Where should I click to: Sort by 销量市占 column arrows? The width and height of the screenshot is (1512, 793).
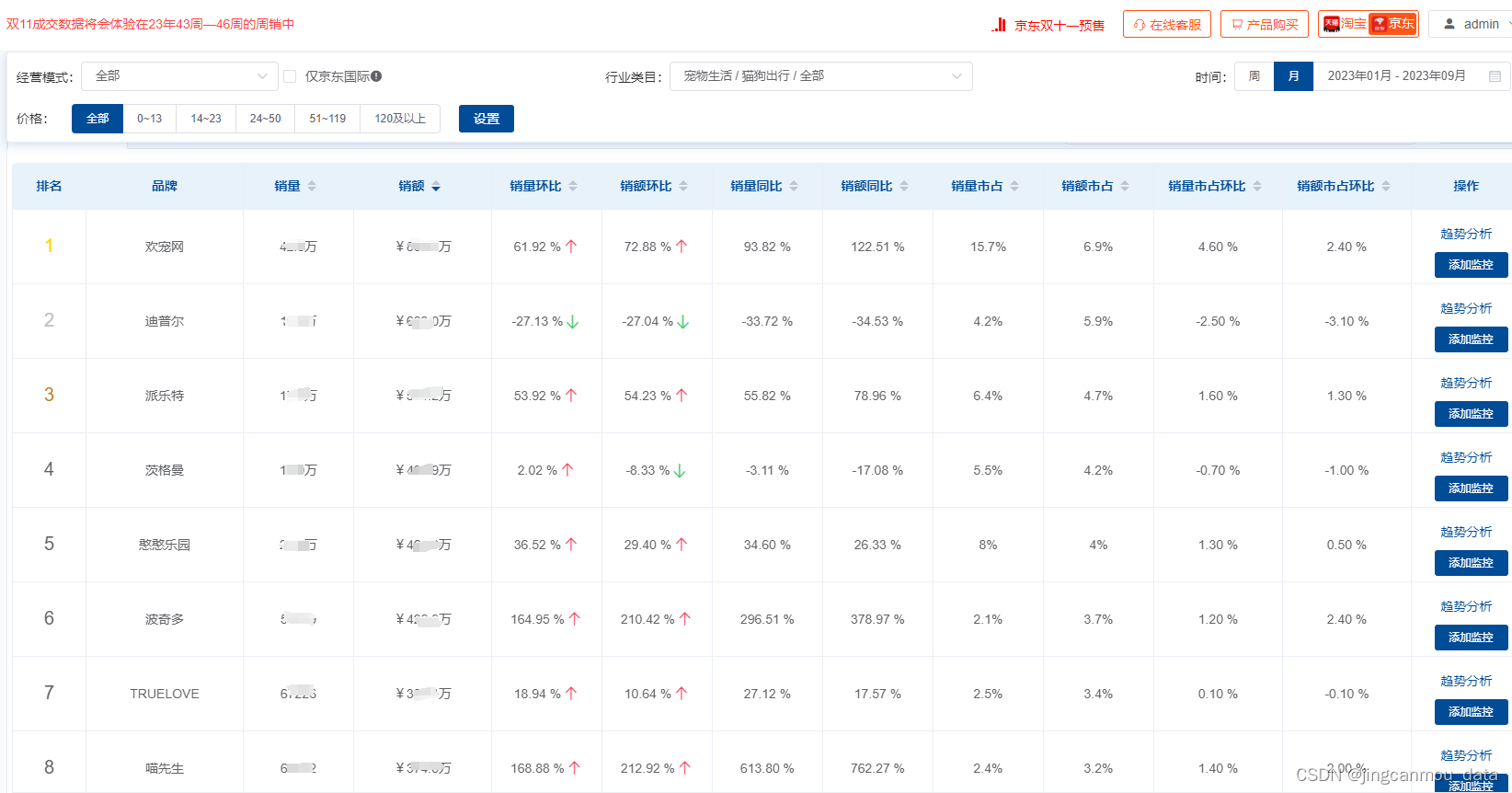[x=1014, y=186]
